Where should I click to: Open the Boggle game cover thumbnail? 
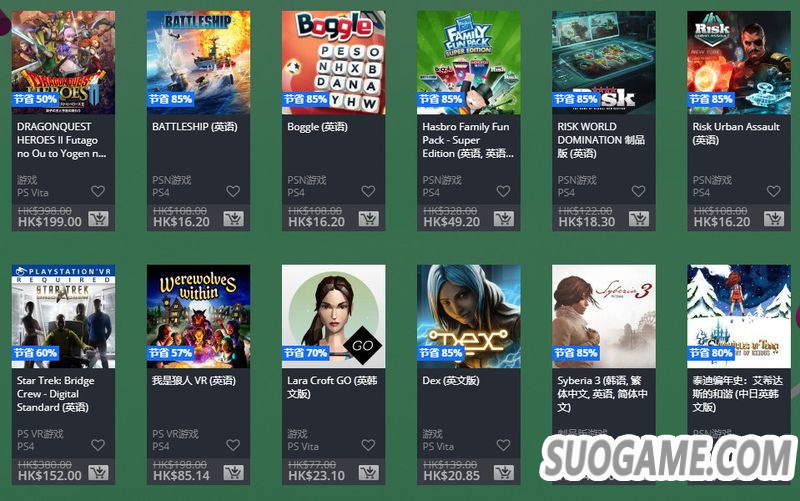coord(334,63)
